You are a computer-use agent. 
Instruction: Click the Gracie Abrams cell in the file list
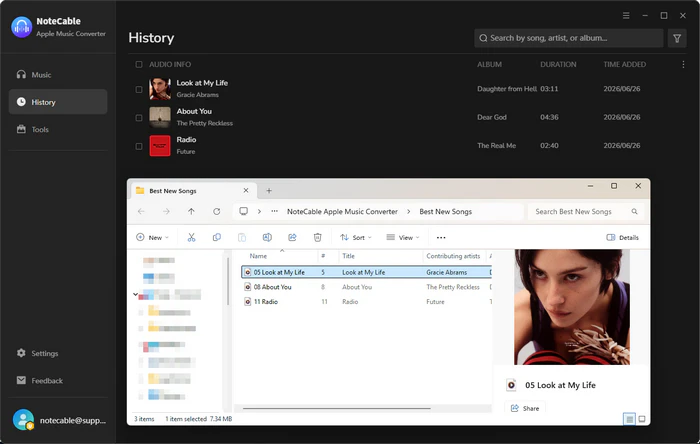point(446,272)
